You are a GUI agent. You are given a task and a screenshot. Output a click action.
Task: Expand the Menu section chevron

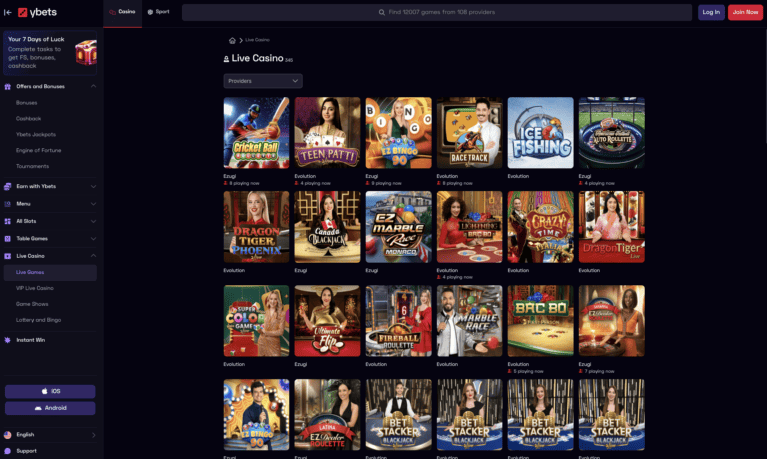[93, 204]
